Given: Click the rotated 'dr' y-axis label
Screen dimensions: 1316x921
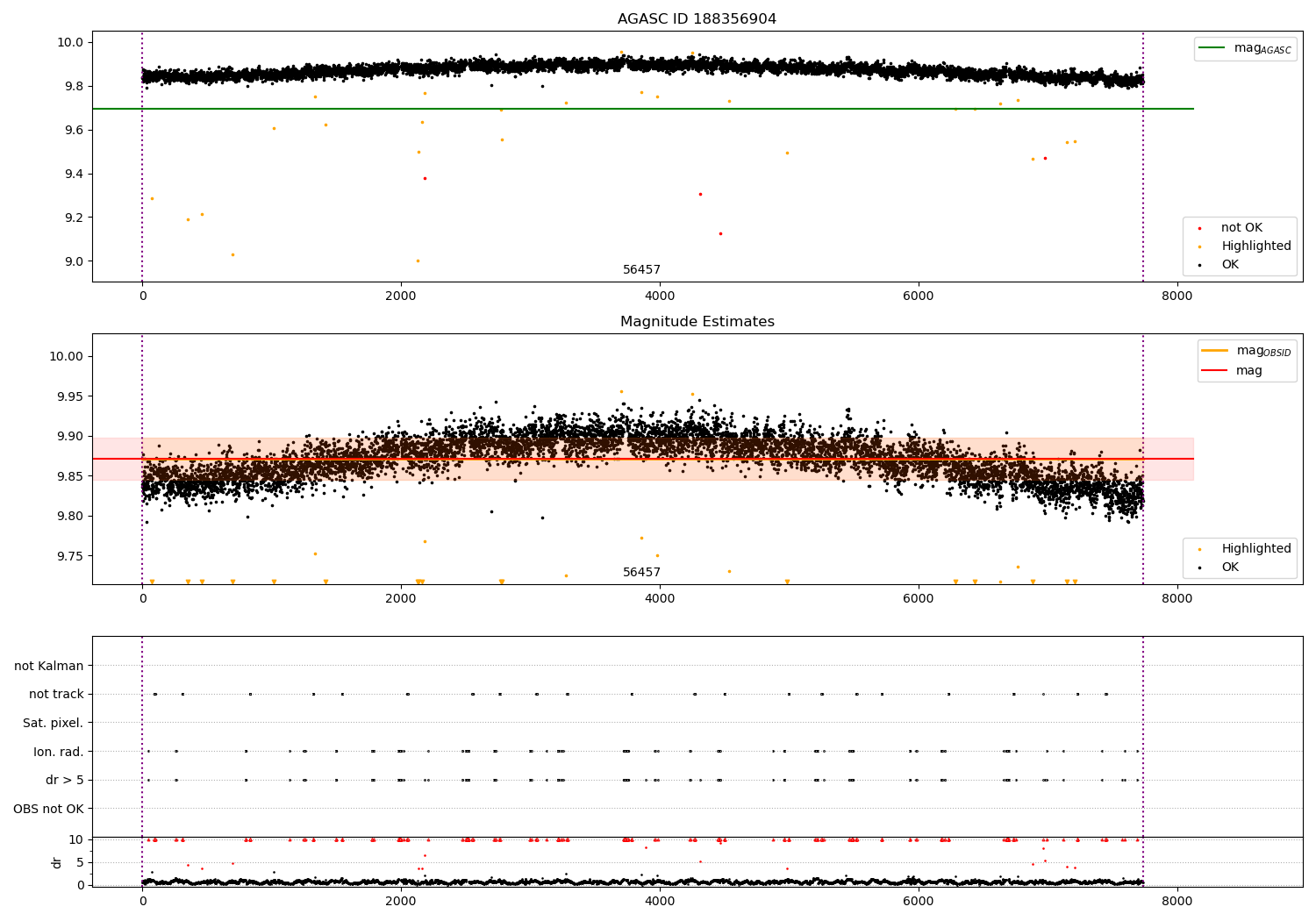Looking at the screenshot, I should click(57, 862).
